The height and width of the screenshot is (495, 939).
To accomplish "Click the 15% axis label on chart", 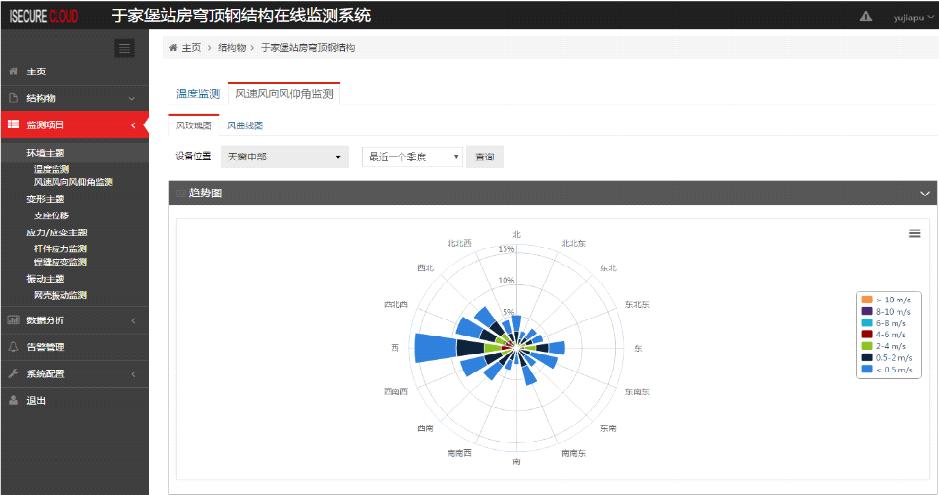I will (507, 249).
